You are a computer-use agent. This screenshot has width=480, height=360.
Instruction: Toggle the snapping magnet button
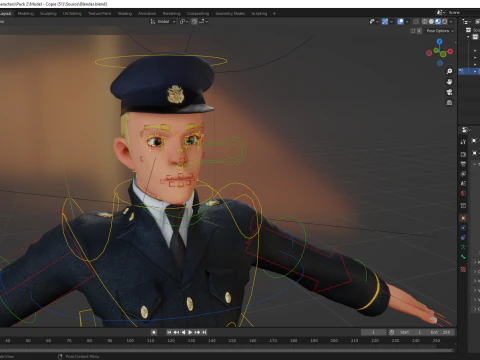tap(194, 22)
